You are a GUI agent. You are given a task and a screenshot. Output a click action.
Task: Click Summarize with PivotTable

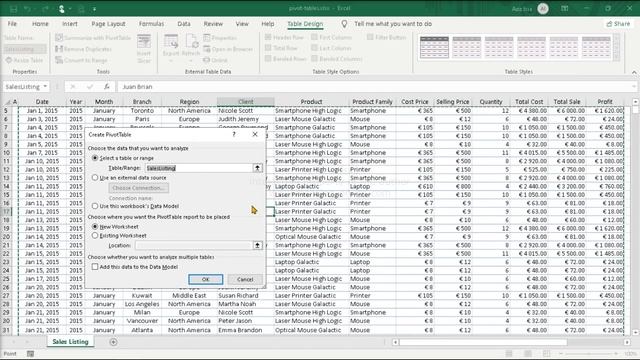93,38
